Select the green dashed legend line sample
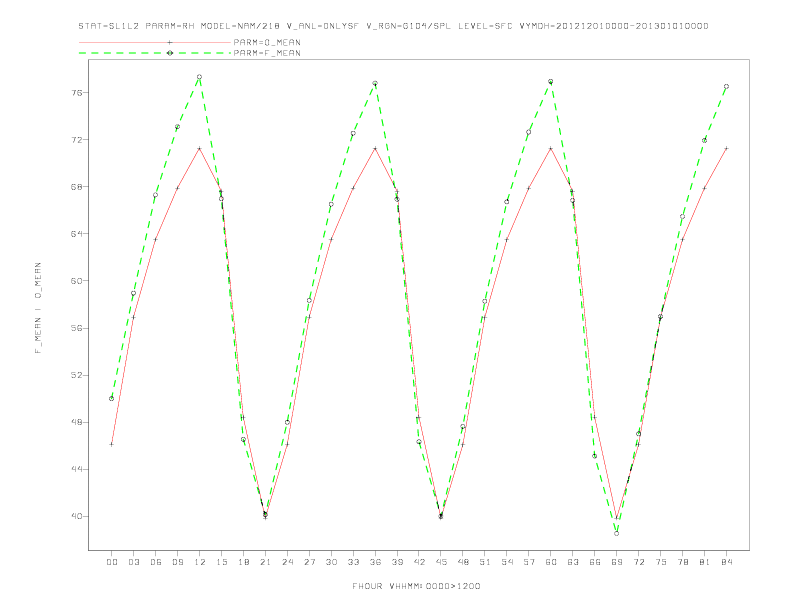792x612 pixels. pos(155,53)
